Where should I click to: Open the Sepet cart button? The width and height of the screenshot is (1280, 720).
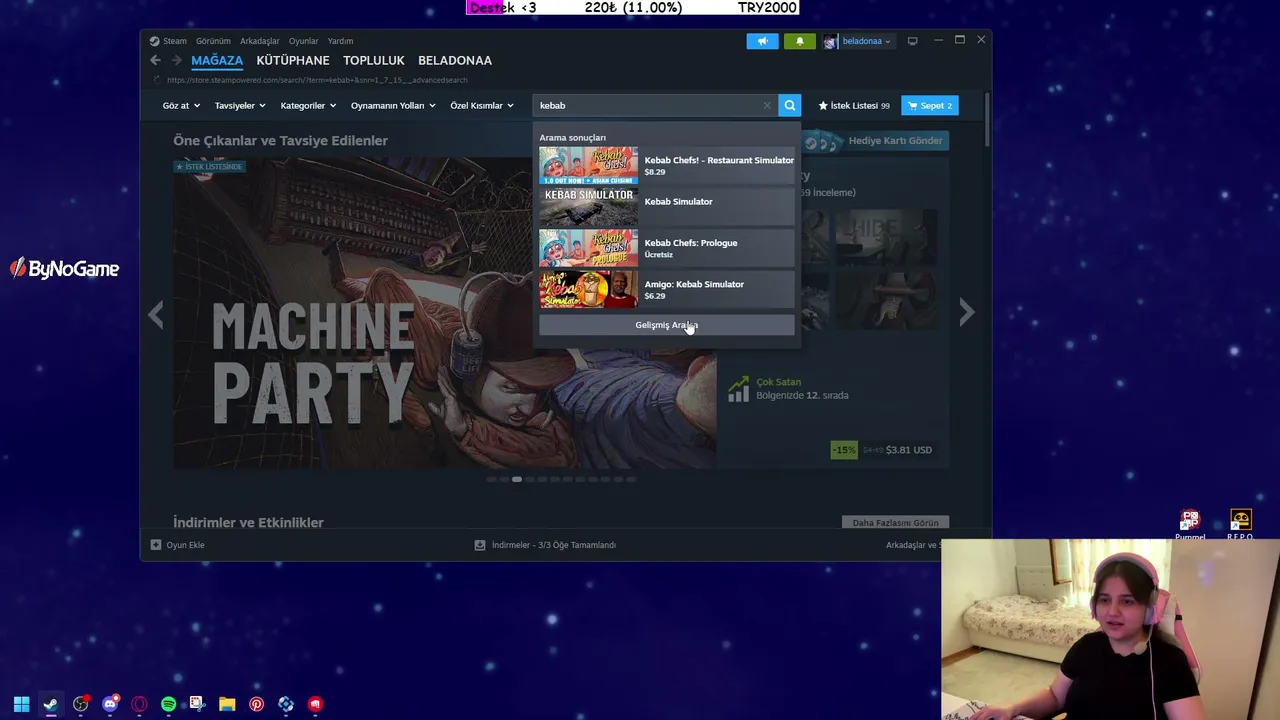click(930, 105)
